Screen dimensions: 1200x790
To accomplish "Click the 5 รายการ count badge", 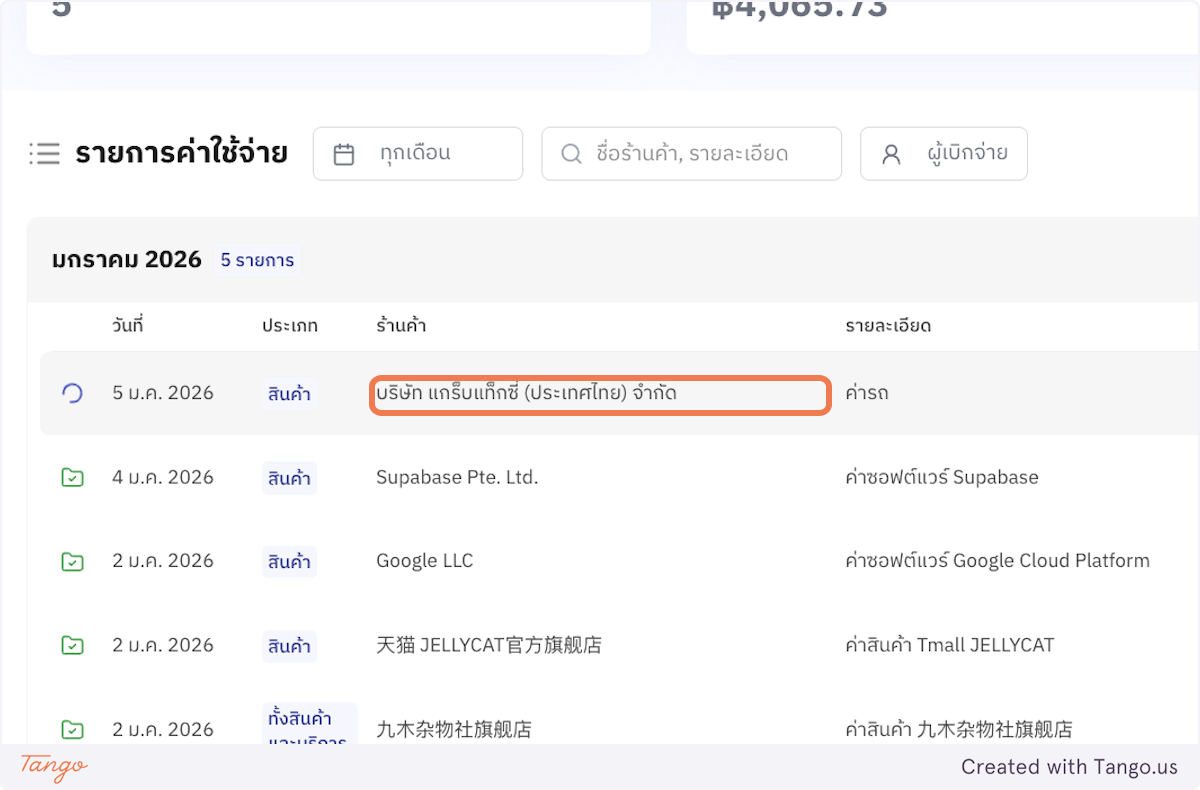I will coord(257,259).
